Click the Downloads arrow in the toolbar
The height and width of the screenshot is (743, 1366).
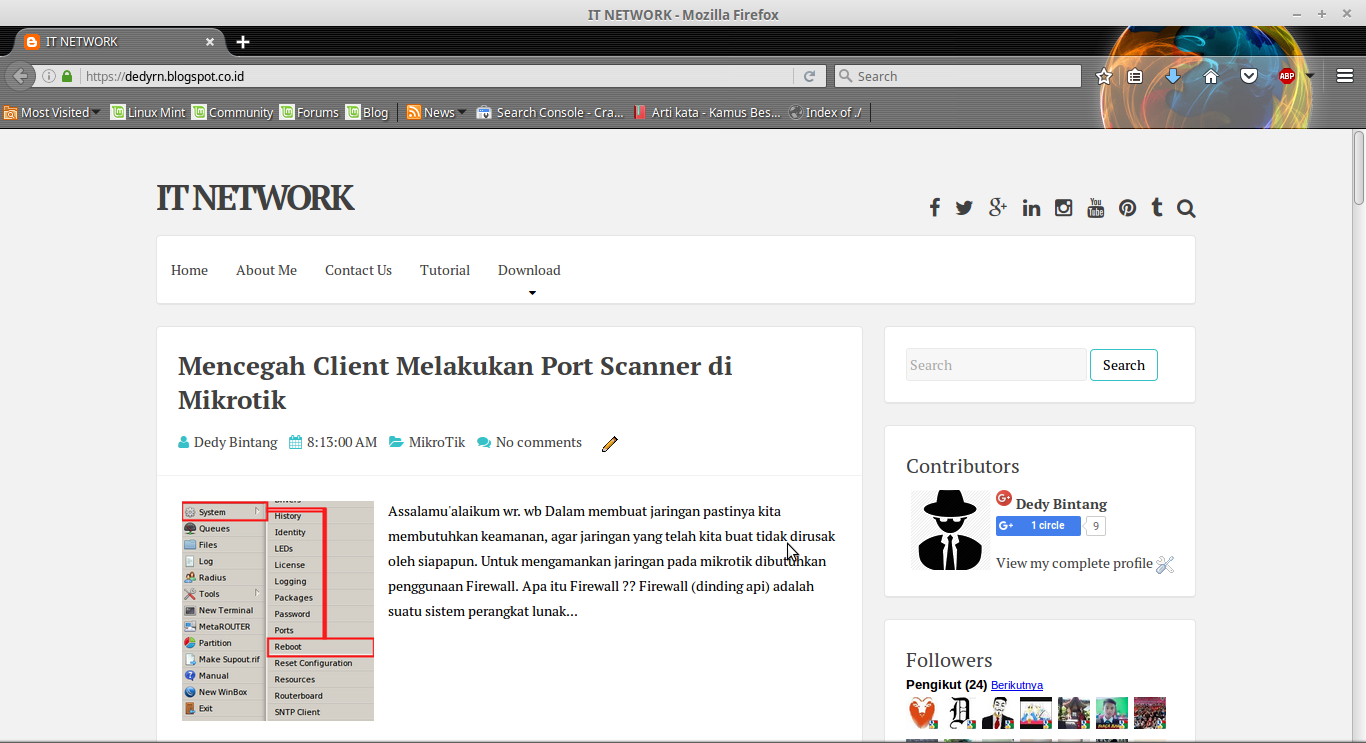(1173, 75)
